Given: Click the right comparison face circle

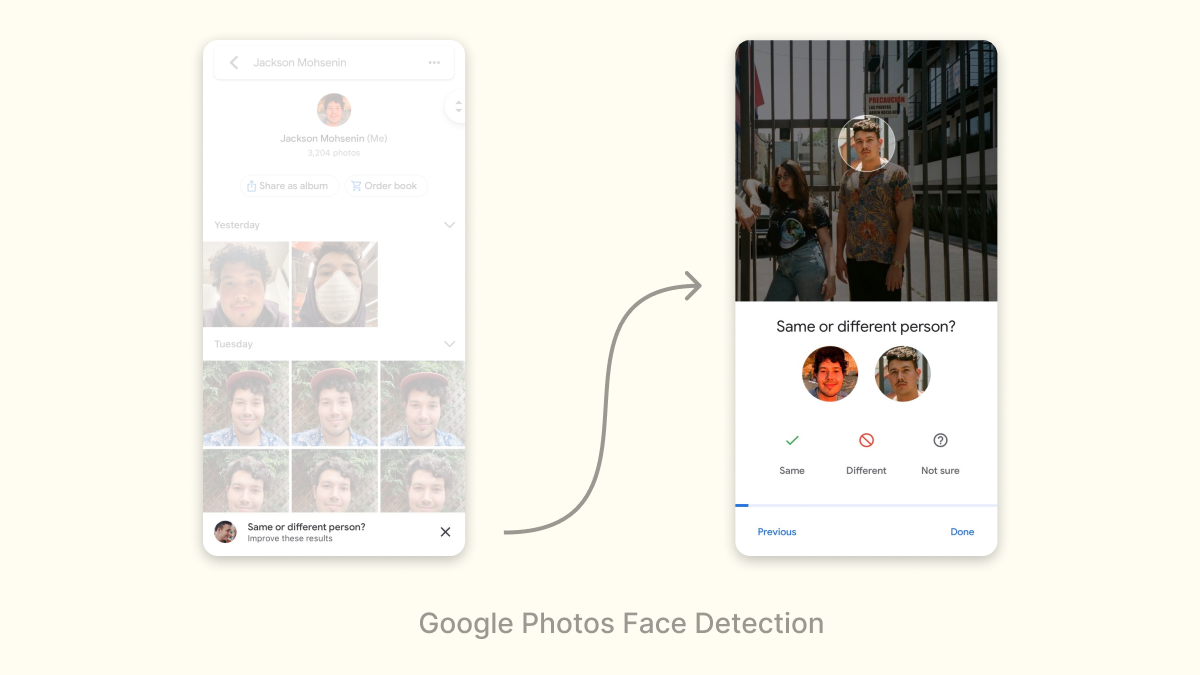Looking at the screenshot, I should 903,374.
